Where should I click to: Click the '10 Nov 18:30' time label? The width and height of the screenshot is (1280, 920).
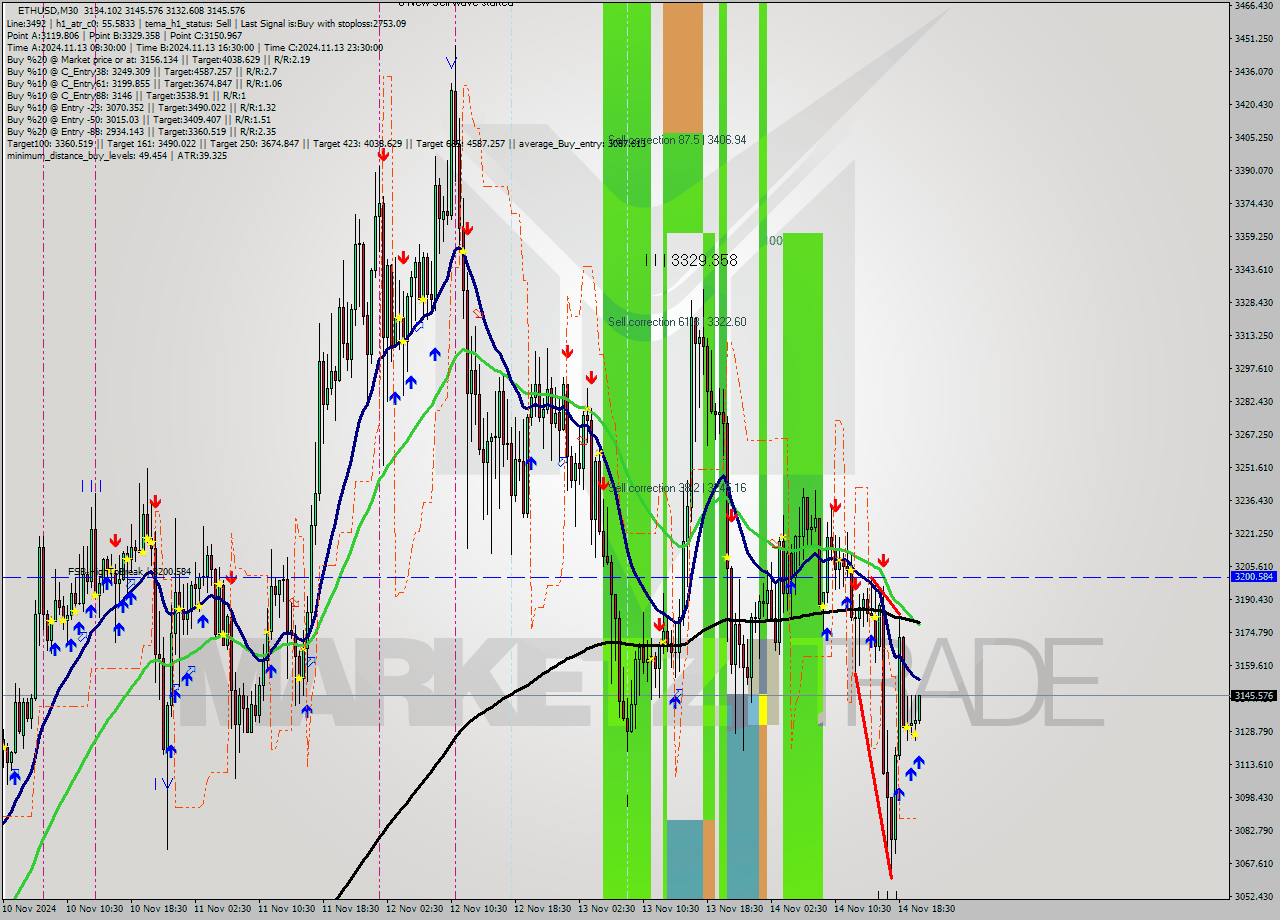[x=159, y=909]
